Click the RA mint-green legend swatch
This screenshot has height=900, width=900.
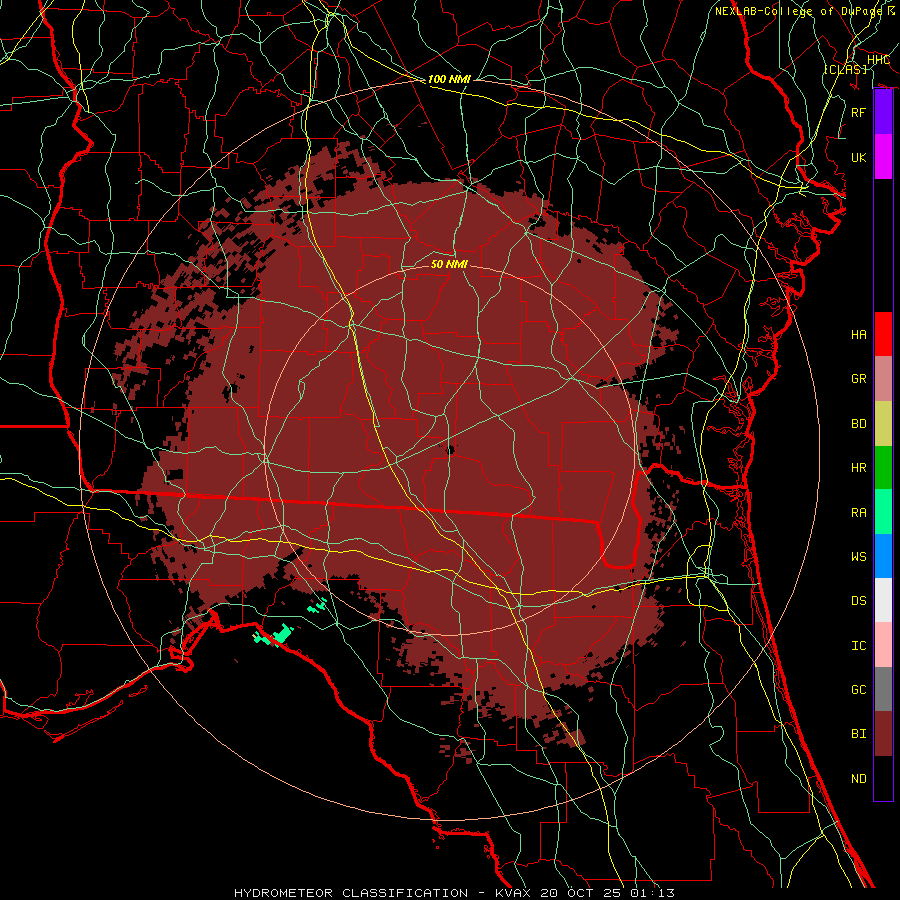pos(883,512)
